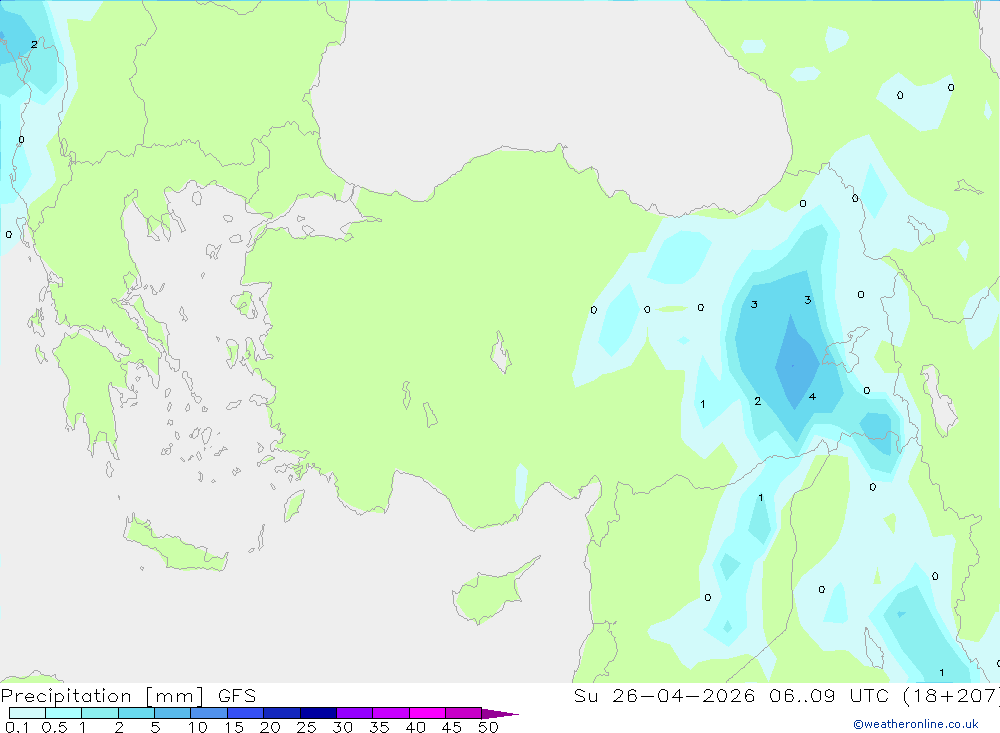Click the 35–40 mm violet legend swatch
Image resolution: width=1000 pixels, height=733 pixels.
[x=391, y=713]
